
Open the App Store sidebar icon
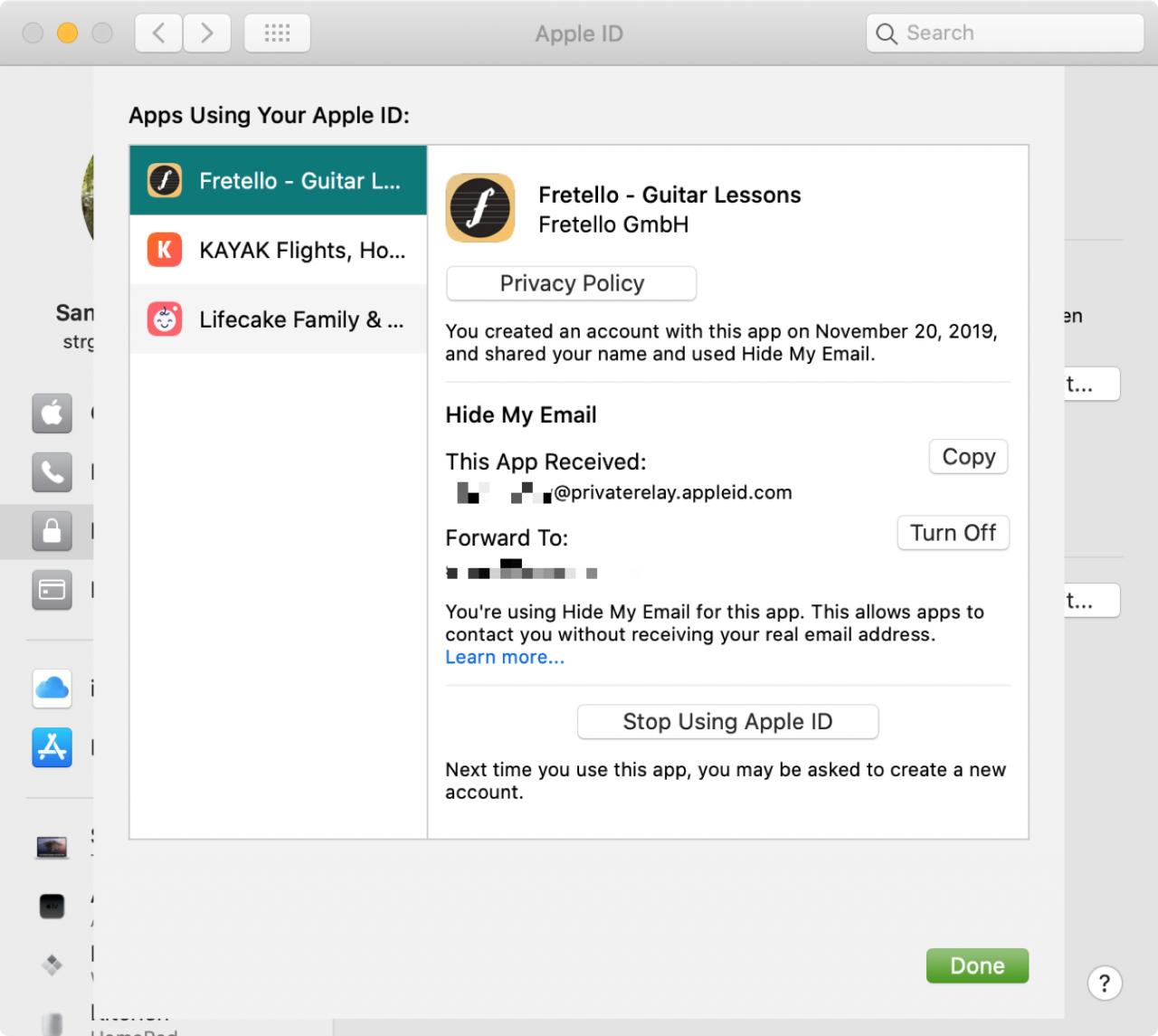point(52,748)
